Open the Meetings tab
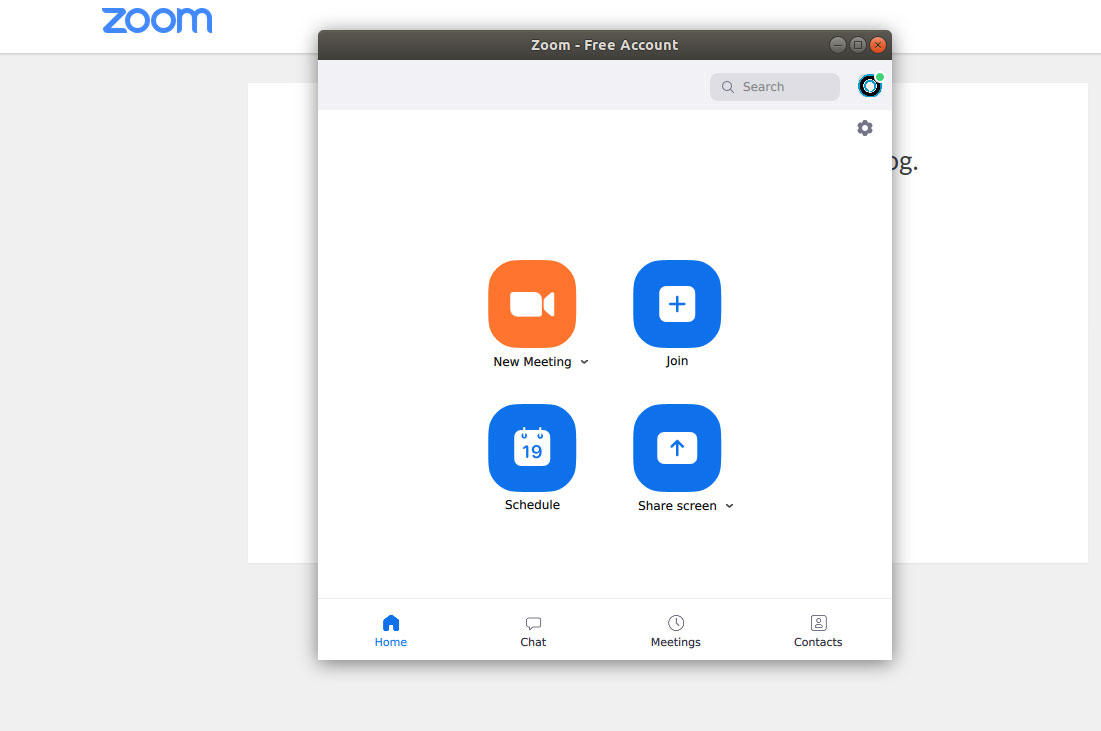 [675, 631]
